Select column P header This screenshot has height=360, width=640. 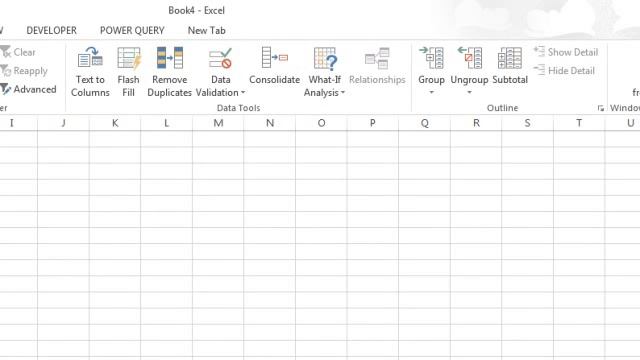(x=373, y=123)
